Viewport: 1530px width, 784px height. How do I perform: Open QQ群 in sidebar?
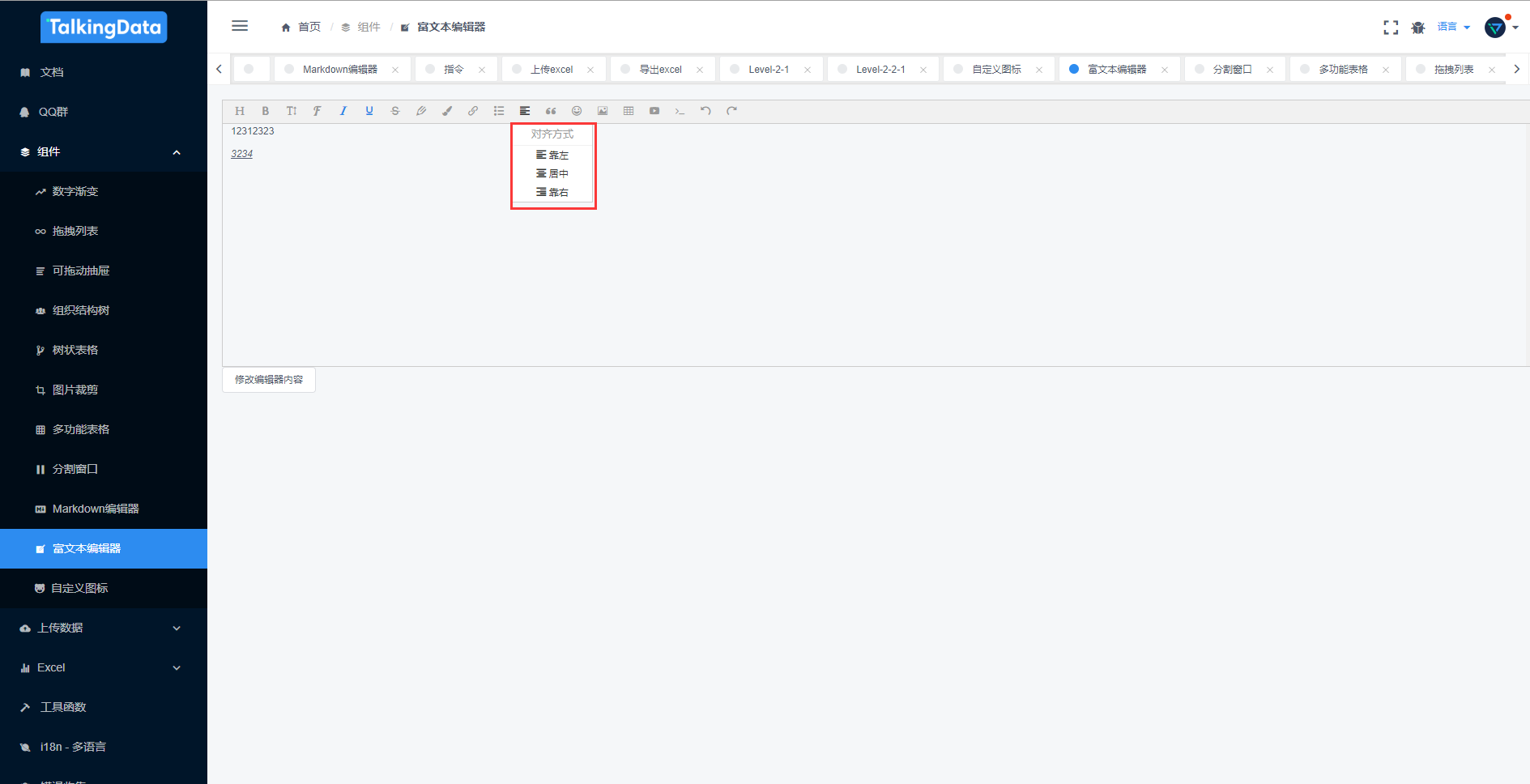click(104, 112)
